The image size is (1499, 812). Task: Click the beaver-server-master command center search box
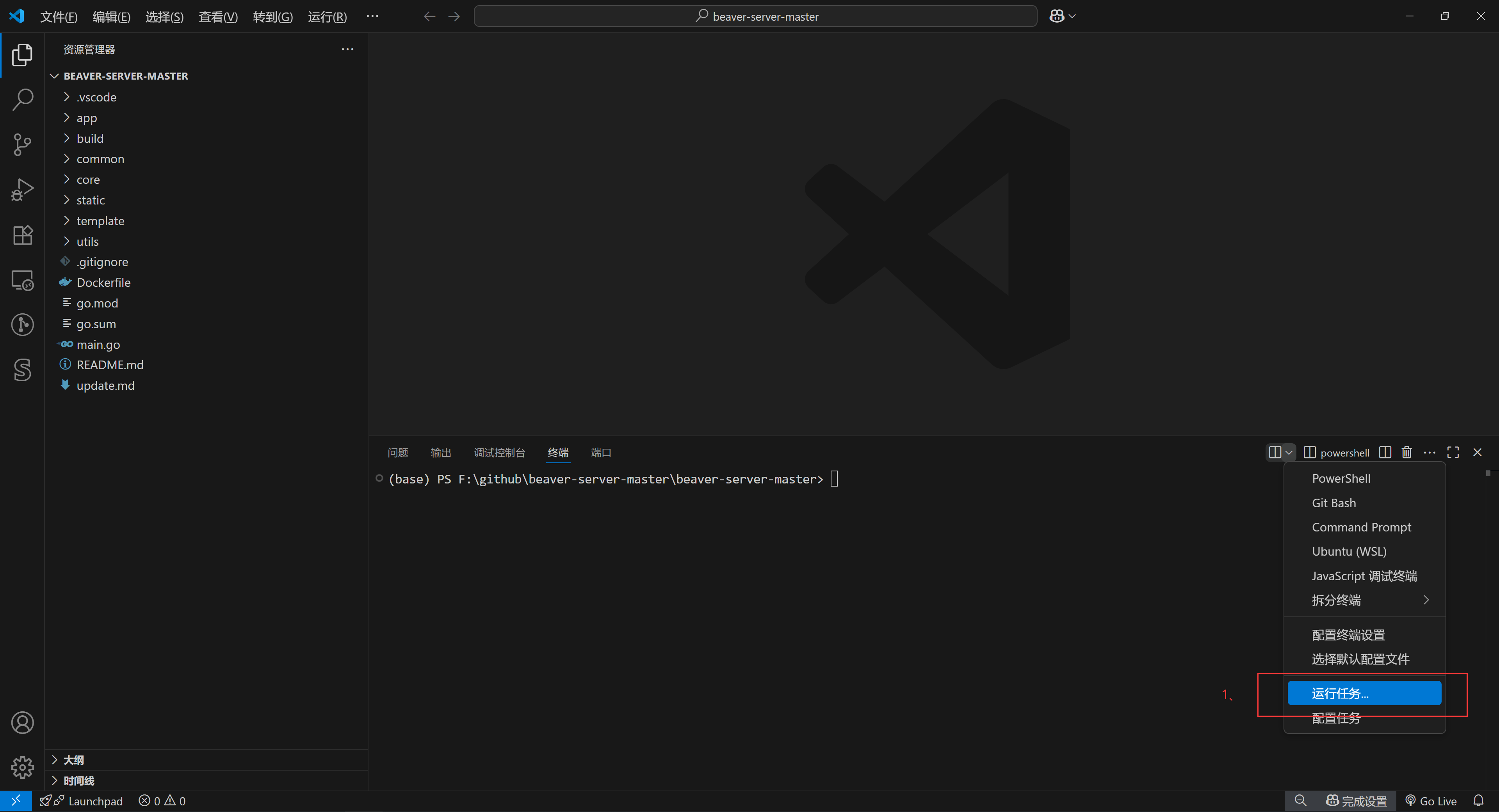[755, 16]
